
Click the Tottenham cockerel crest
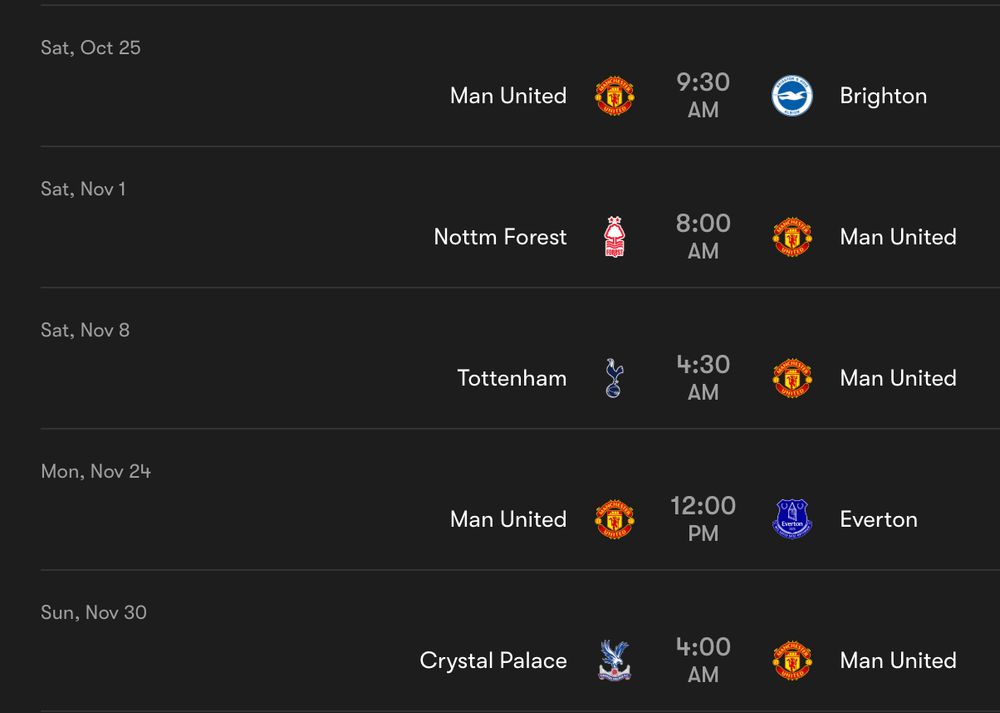pos(614,378)
